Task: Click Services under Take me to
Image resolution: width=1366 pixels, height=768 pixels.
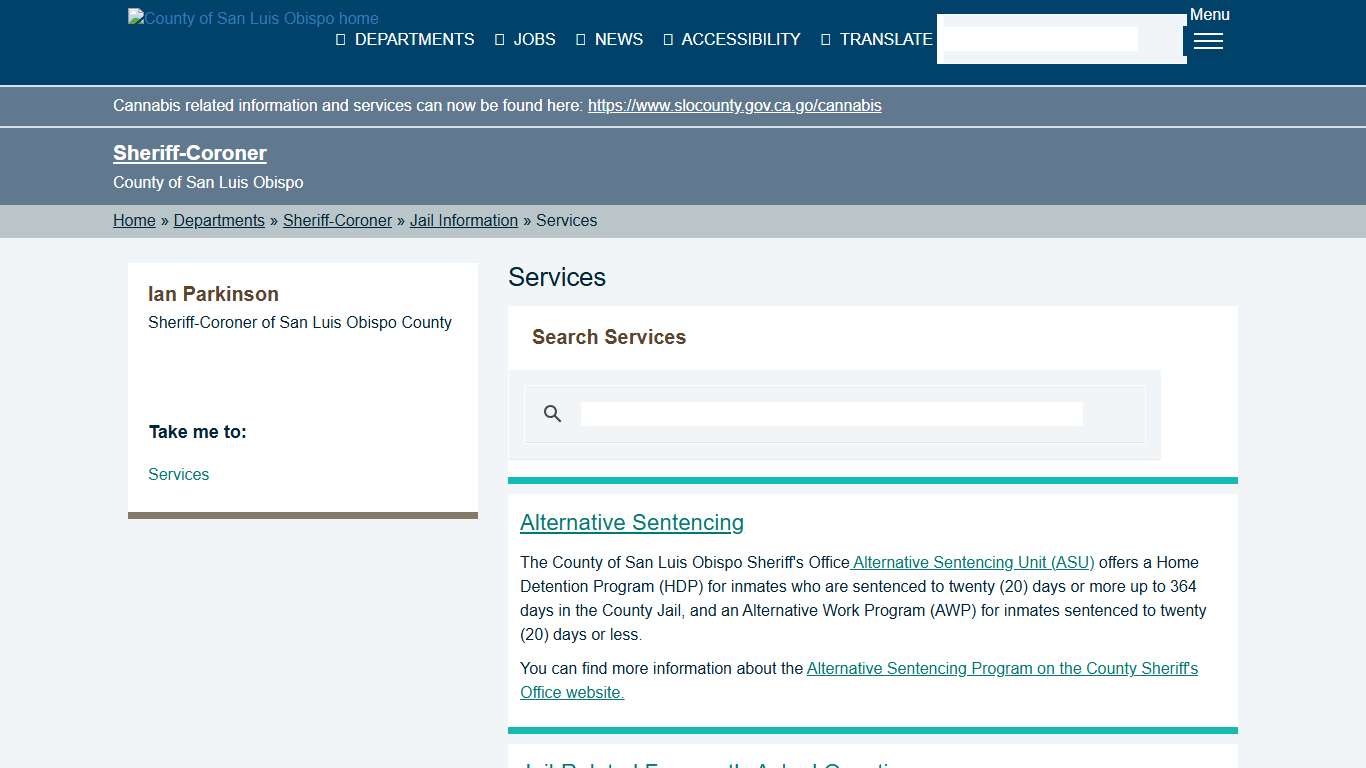Action: click(x=178, y=474)
